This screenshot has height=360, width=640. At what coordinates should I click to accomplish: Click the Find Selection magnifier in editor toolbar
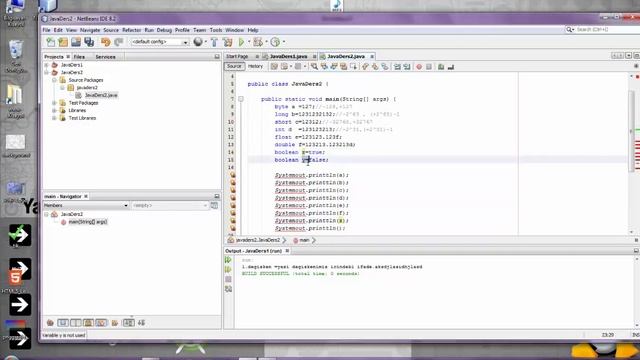tap(314, 67)
